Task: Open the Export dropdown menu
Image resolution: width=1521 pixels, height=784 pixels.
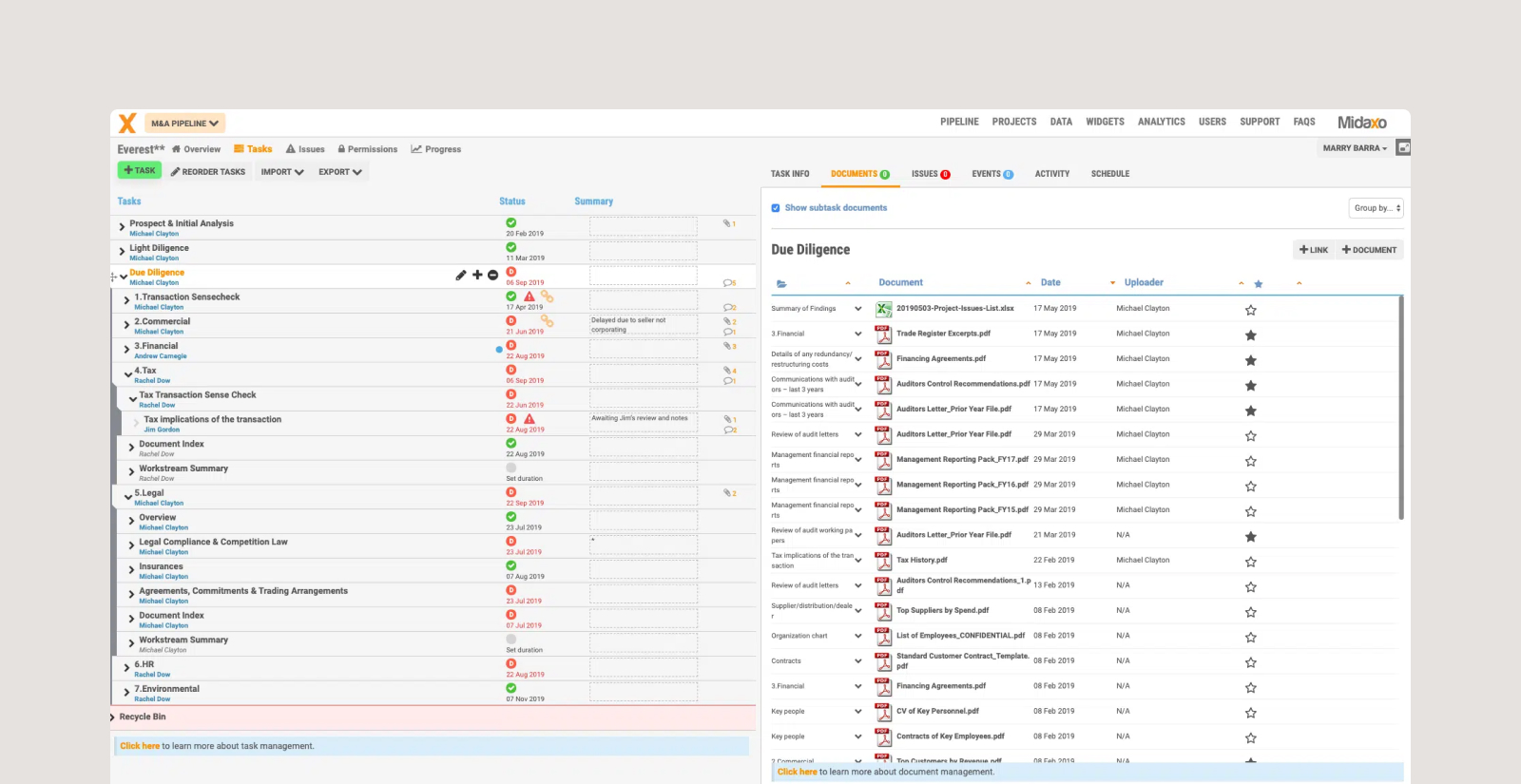Action: click(340, 172)
